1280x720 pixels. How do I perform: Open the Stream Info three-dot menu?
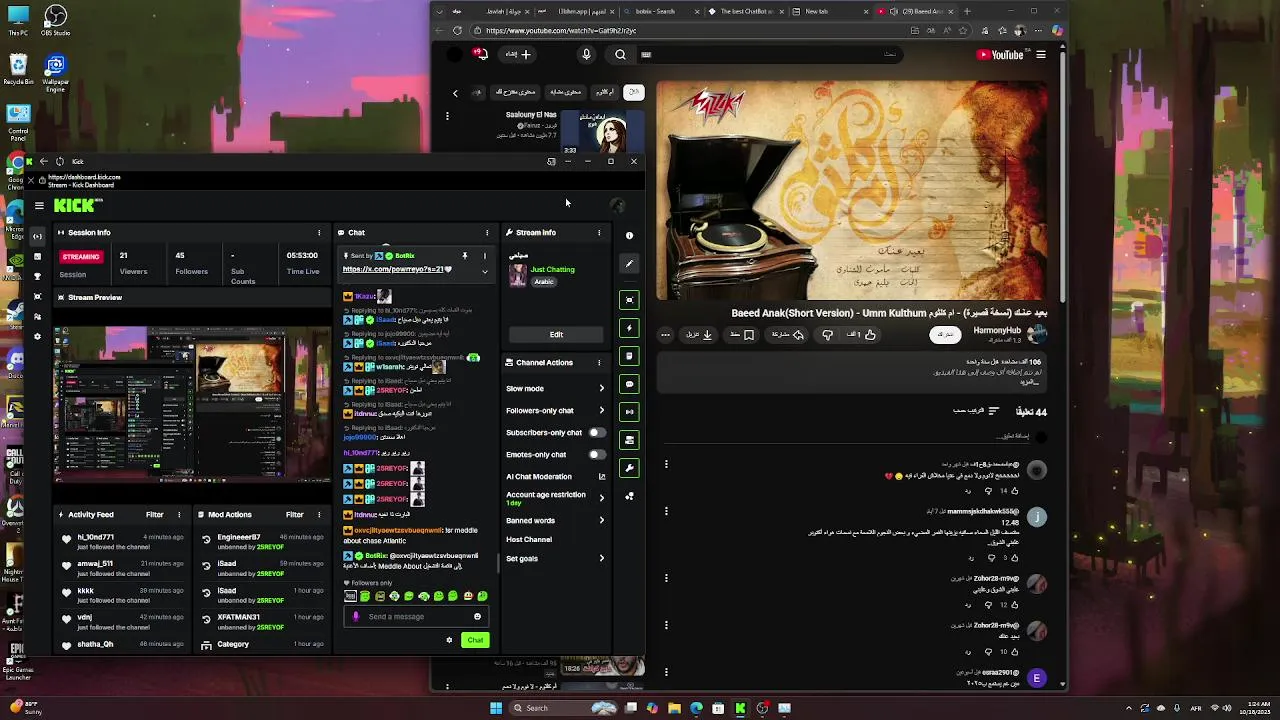tap(599, 233)
